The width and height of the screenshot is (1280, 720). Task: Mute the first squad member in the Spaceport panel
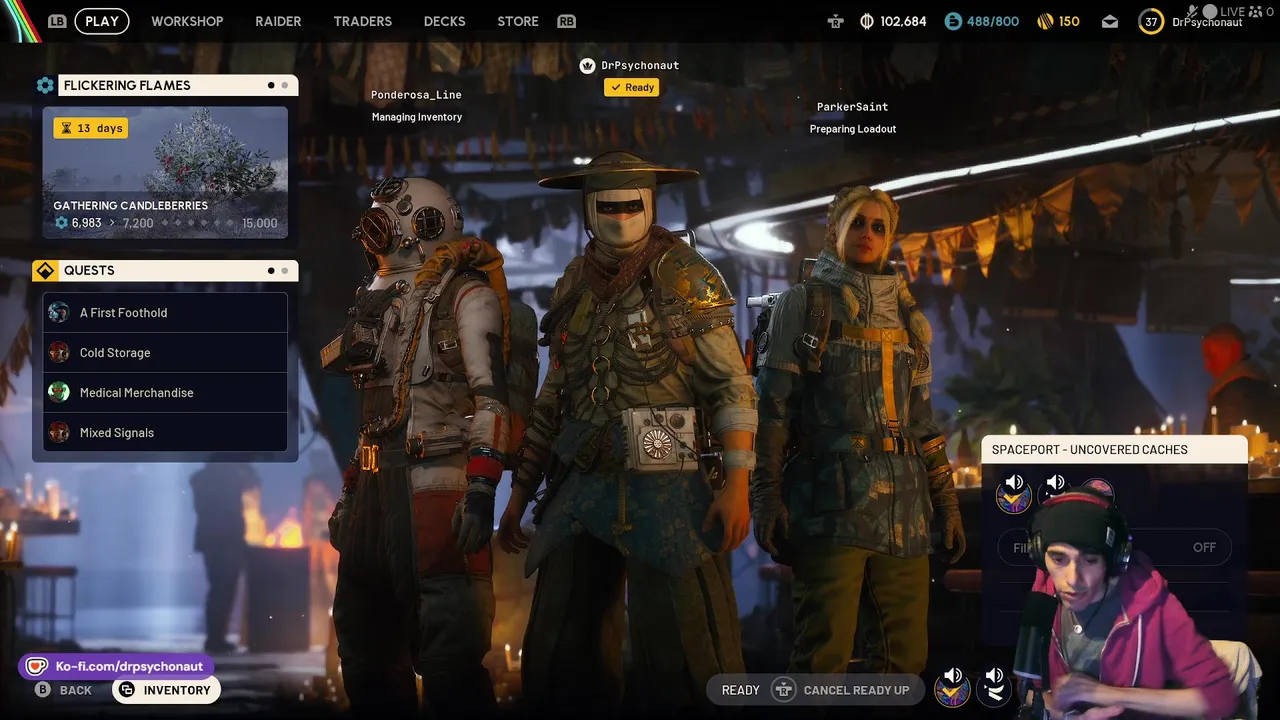click(x=1014, y=493)
